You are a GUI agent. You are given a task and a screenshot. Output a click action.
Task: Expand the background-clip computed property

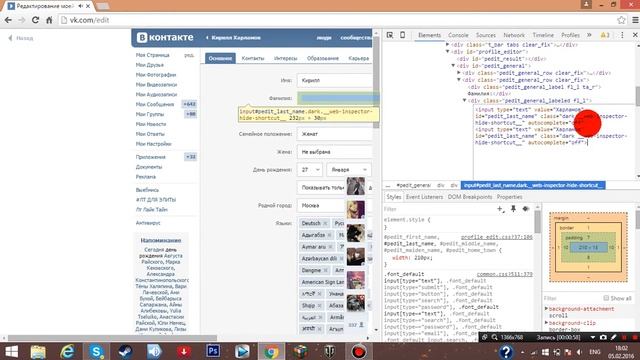coord(547,323)
